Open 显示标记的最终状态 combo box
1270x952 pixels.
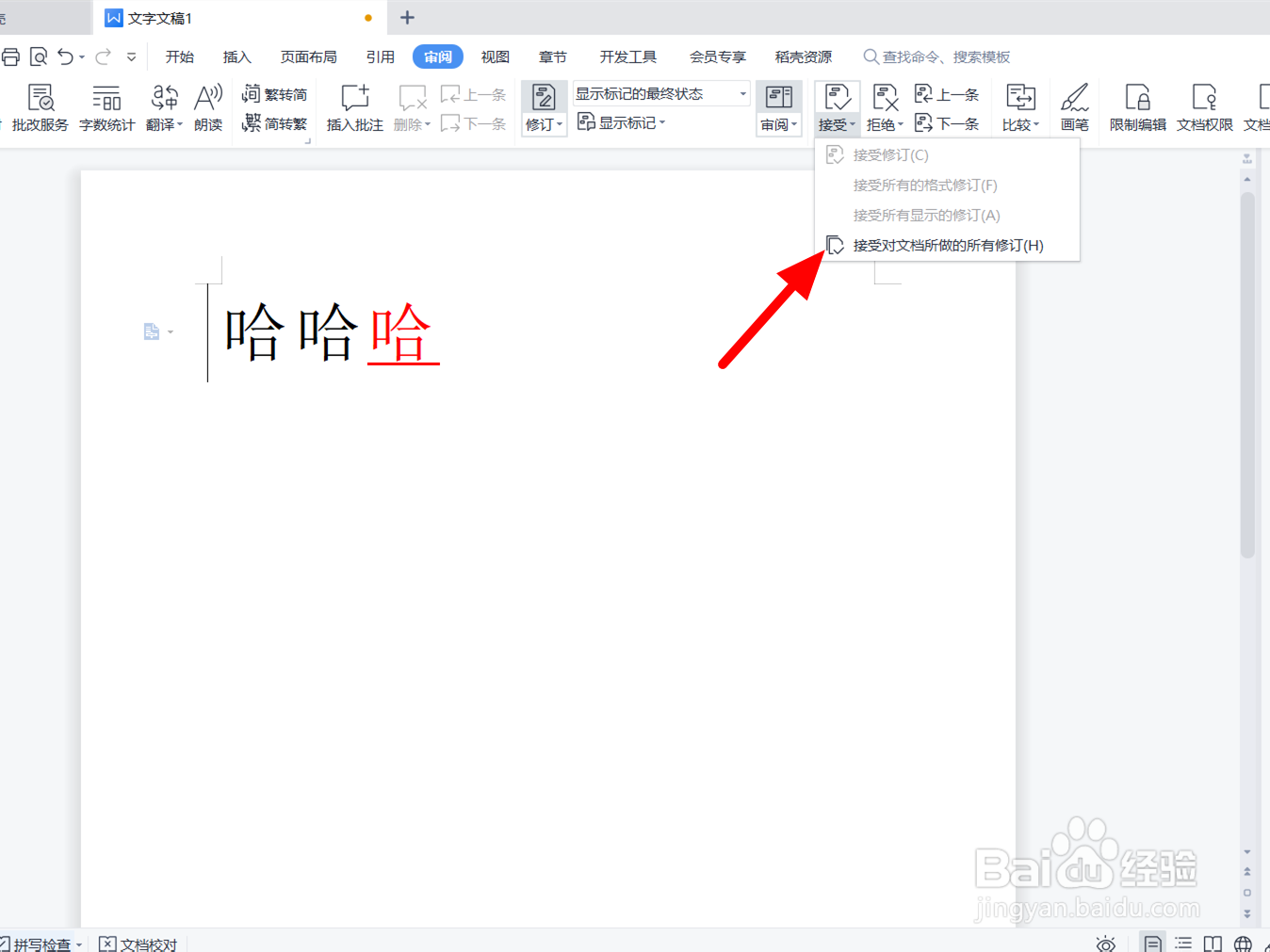pyautogui.click(x=661, y=94)
